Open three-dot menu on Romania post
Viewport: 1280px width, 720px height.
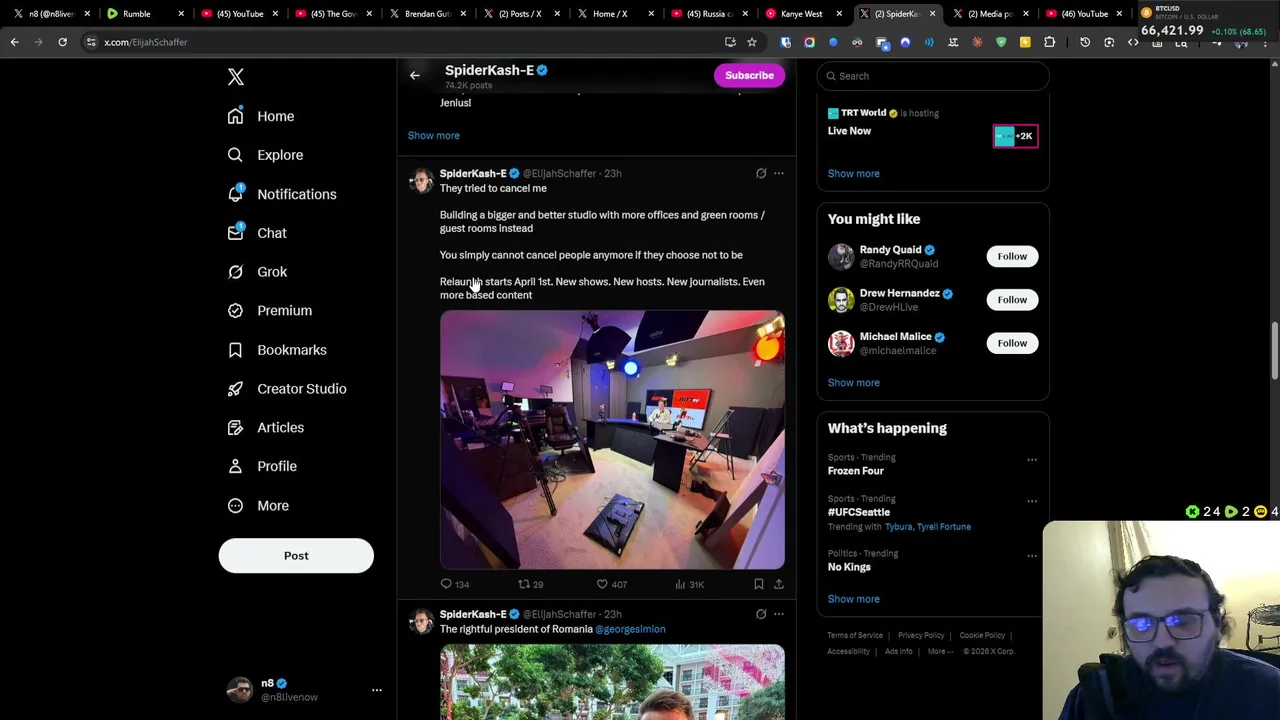pos(779,614)
